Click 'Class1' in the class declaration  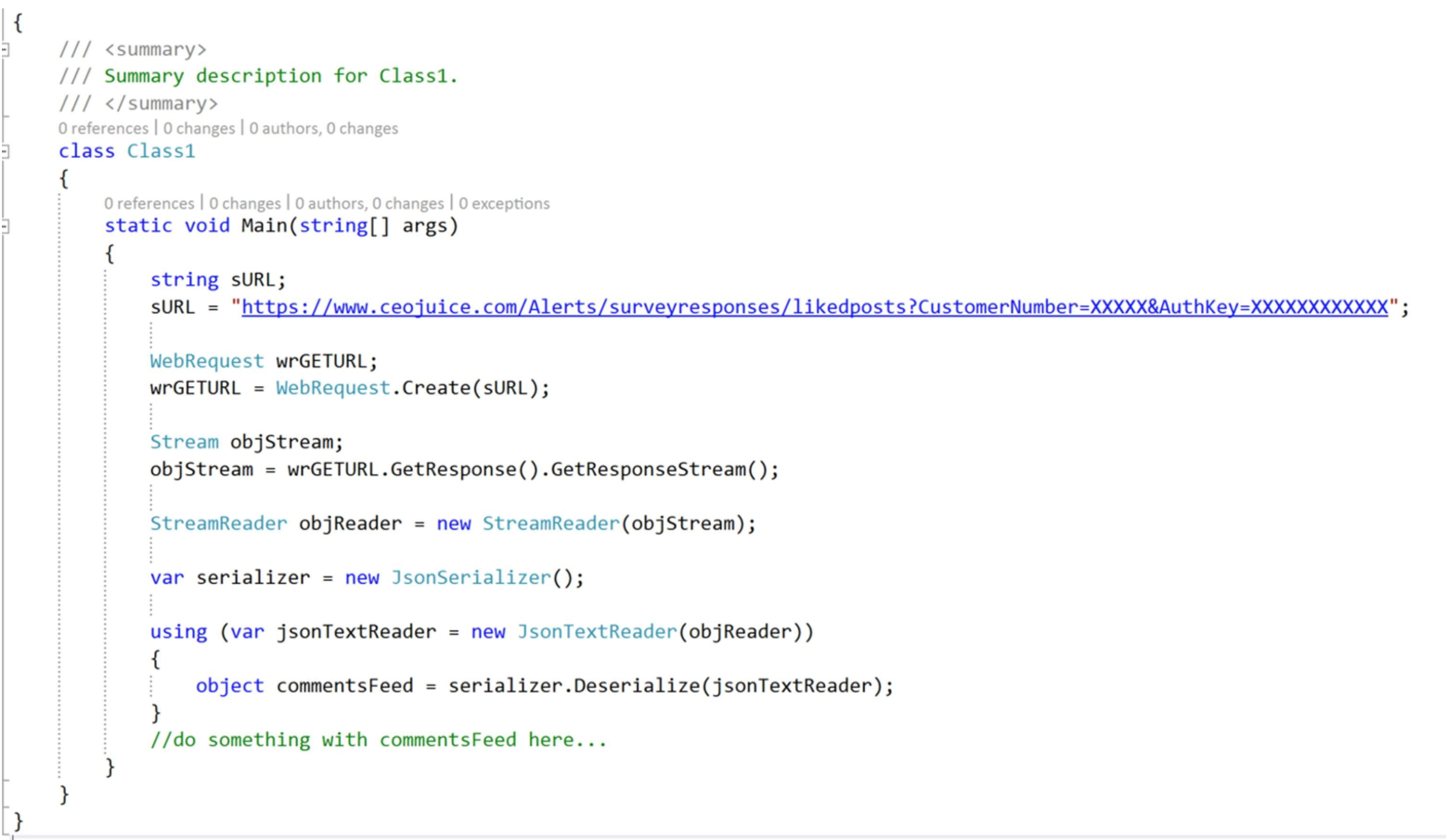(x=161, y=151)
